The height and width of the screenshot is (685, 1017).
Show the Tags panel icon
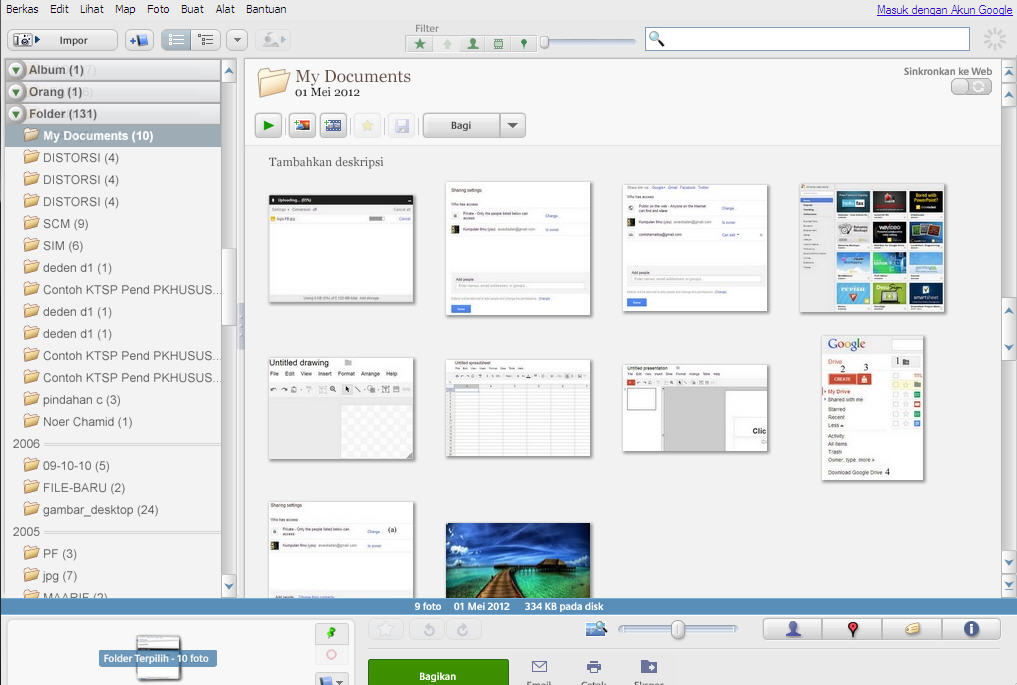click(912, 629)
